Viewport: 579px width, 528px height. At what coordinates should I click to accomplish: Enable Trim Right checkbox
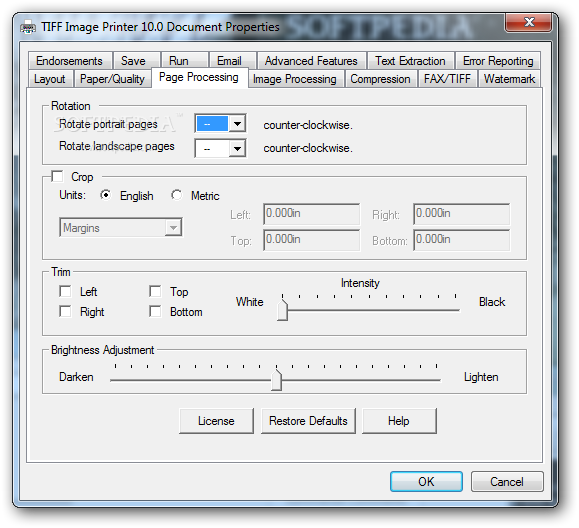point(65,311)
